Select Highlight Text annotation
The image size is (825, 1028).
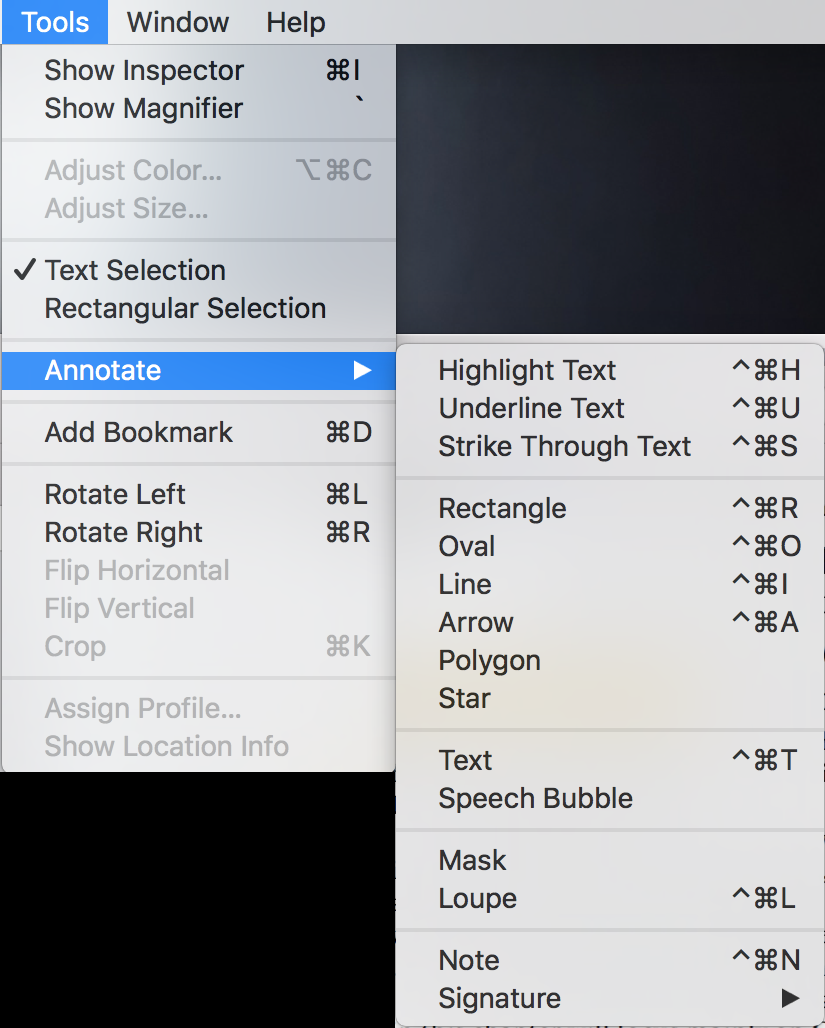[x=527, y=370]
